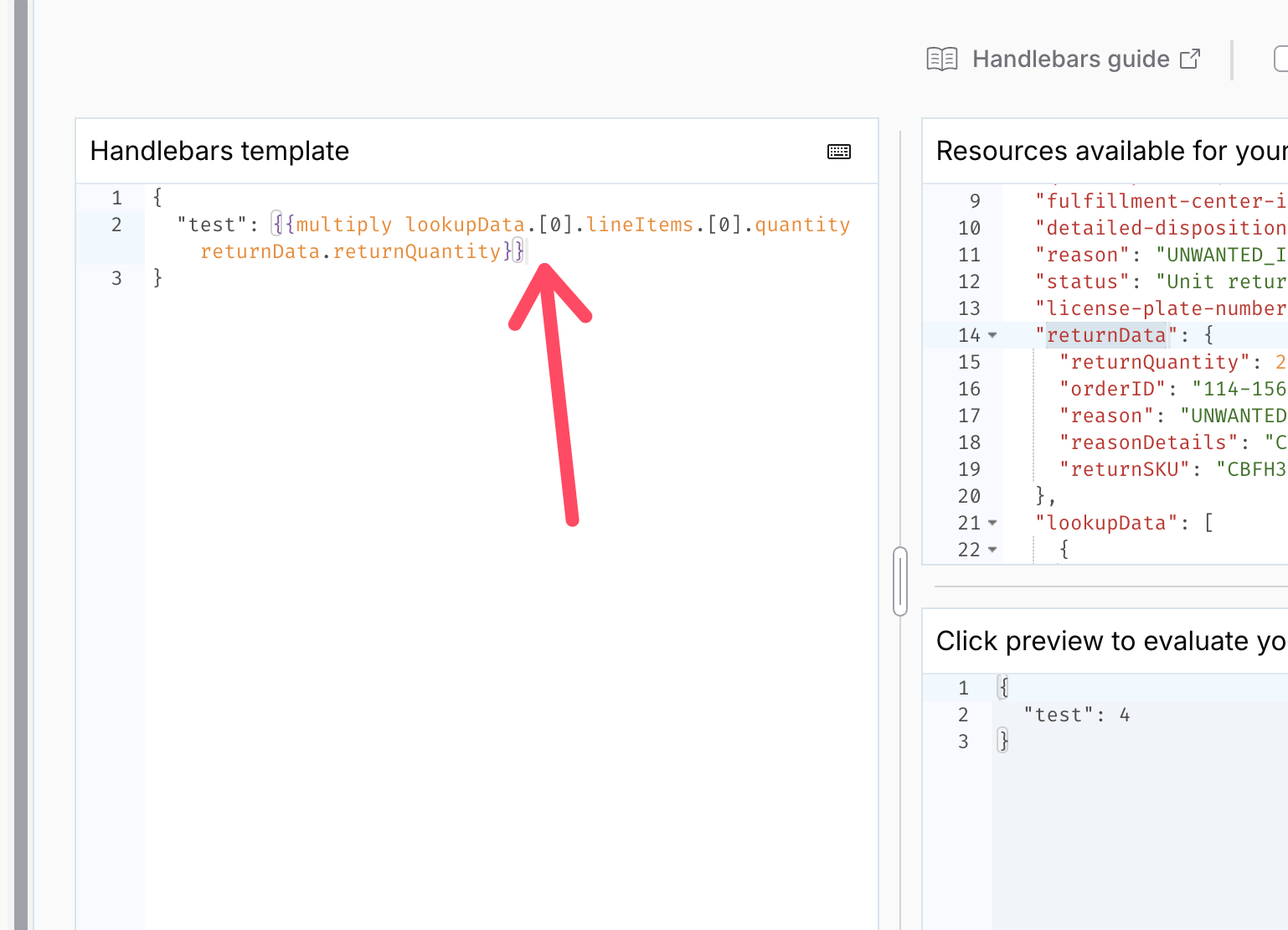Screen dimensions: 1288x930
Task: Click the orderID entry on line 16
Action: (1112, 389)
